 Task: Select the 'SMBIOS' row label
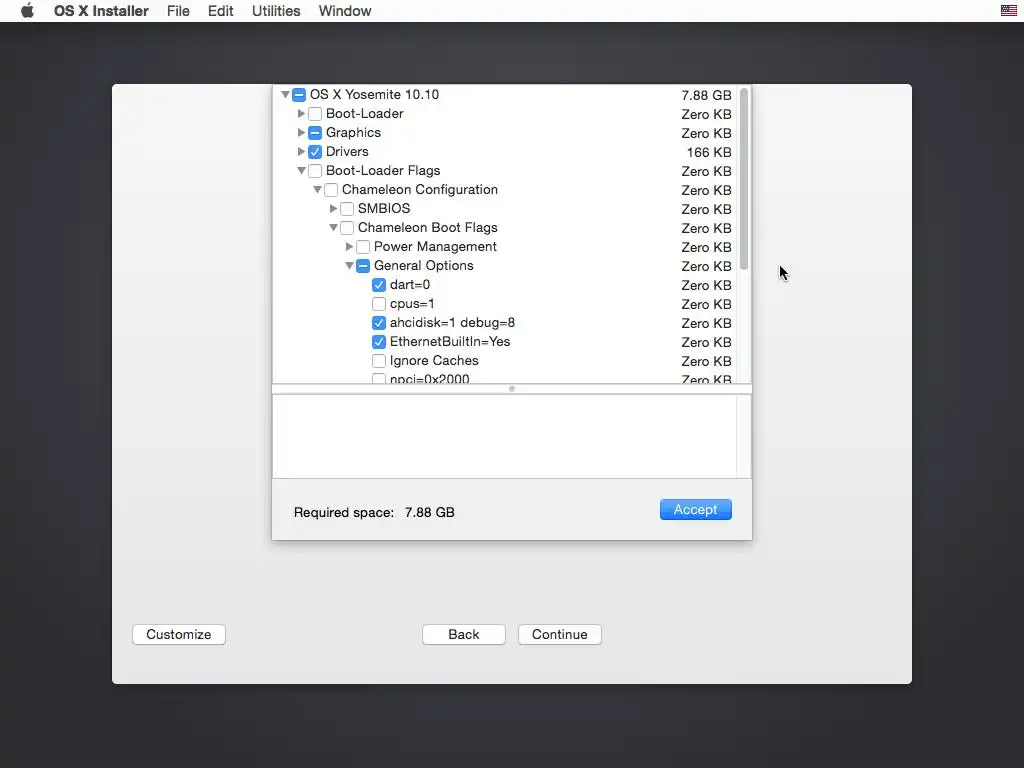tap(384, 209)
